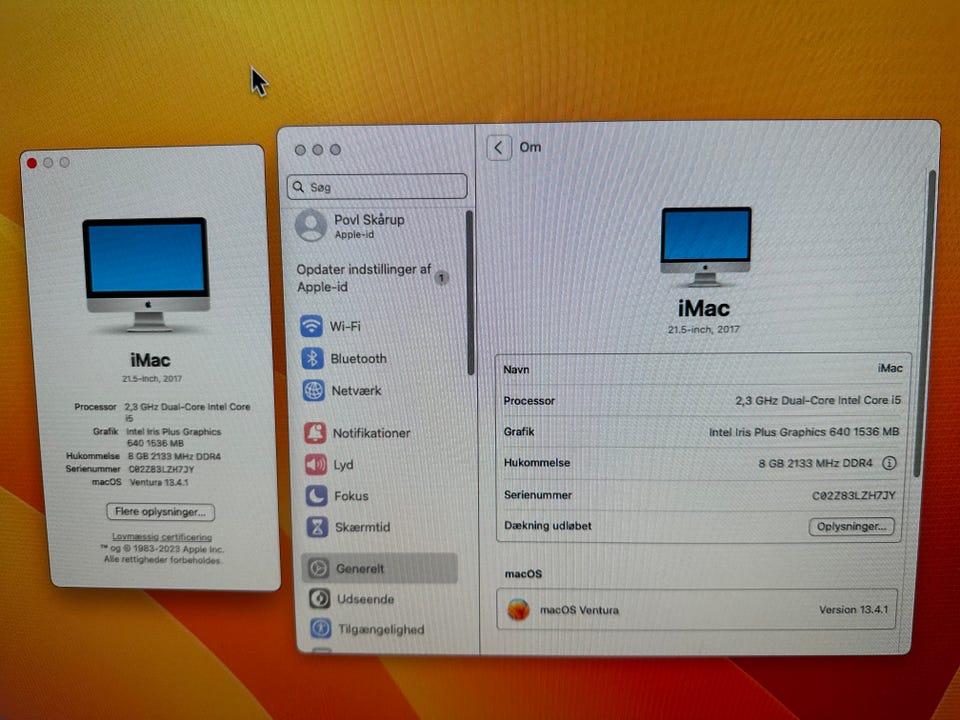
Task: Click in the Søg search field
Action: point(377,186)
